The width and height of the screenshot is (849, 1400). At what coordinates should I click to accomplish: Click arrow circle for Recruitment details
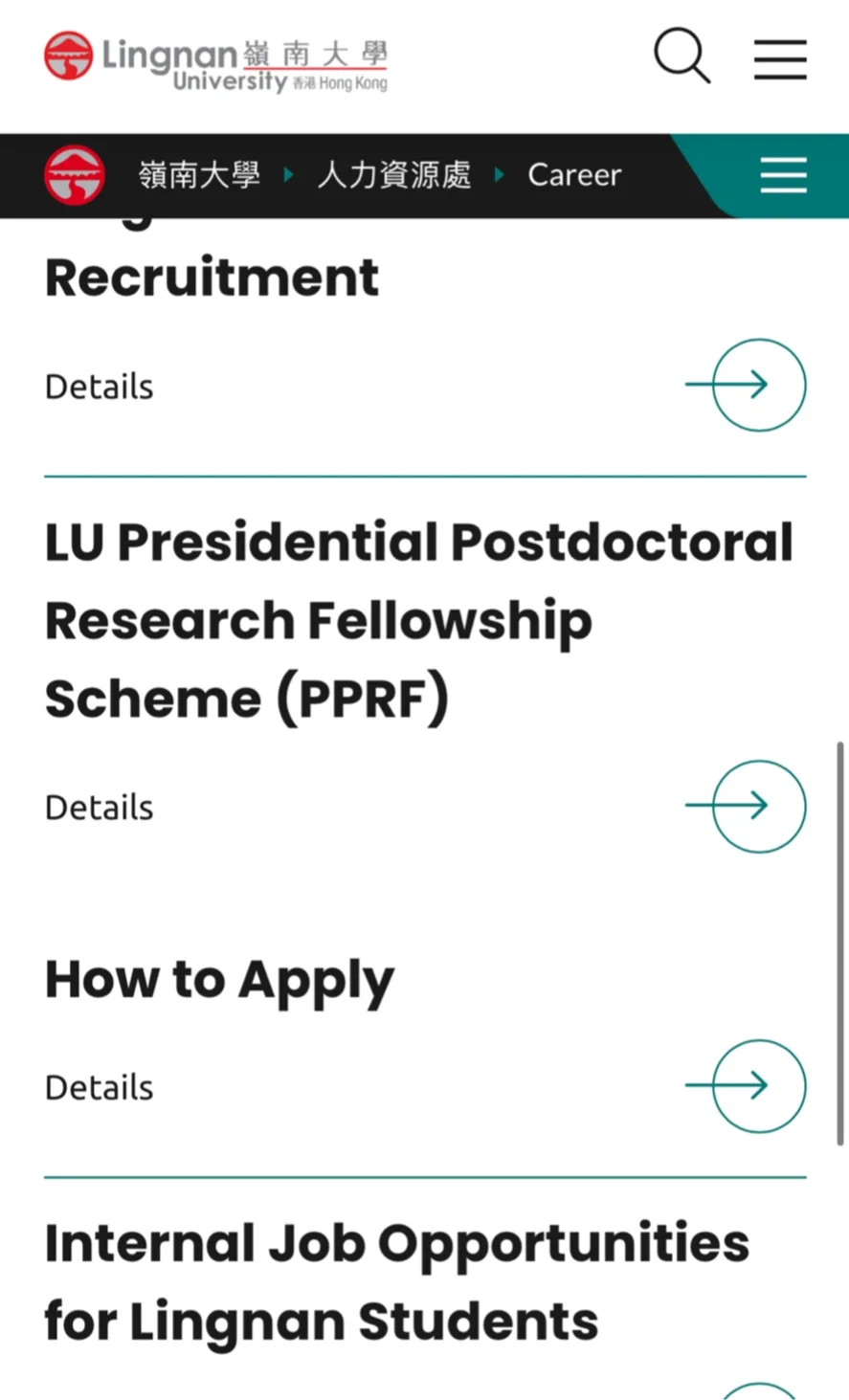point(747,385)
